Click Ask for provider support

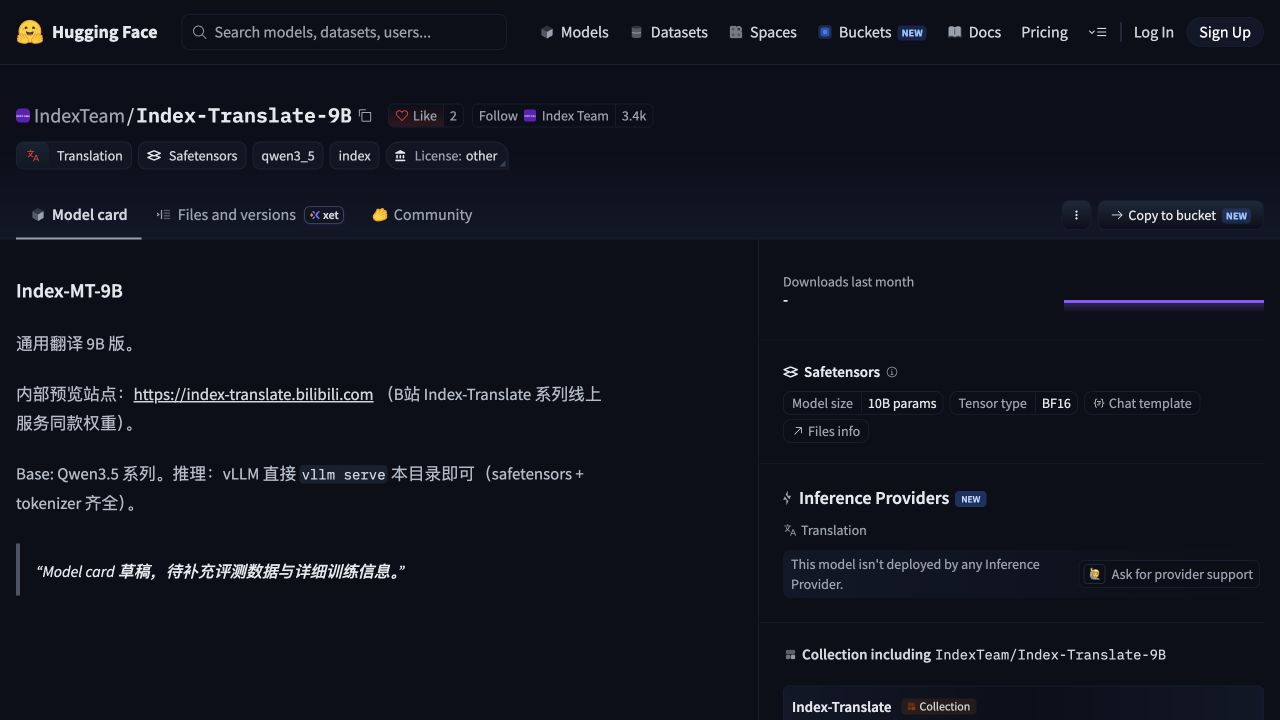(x=1171, y=574)
